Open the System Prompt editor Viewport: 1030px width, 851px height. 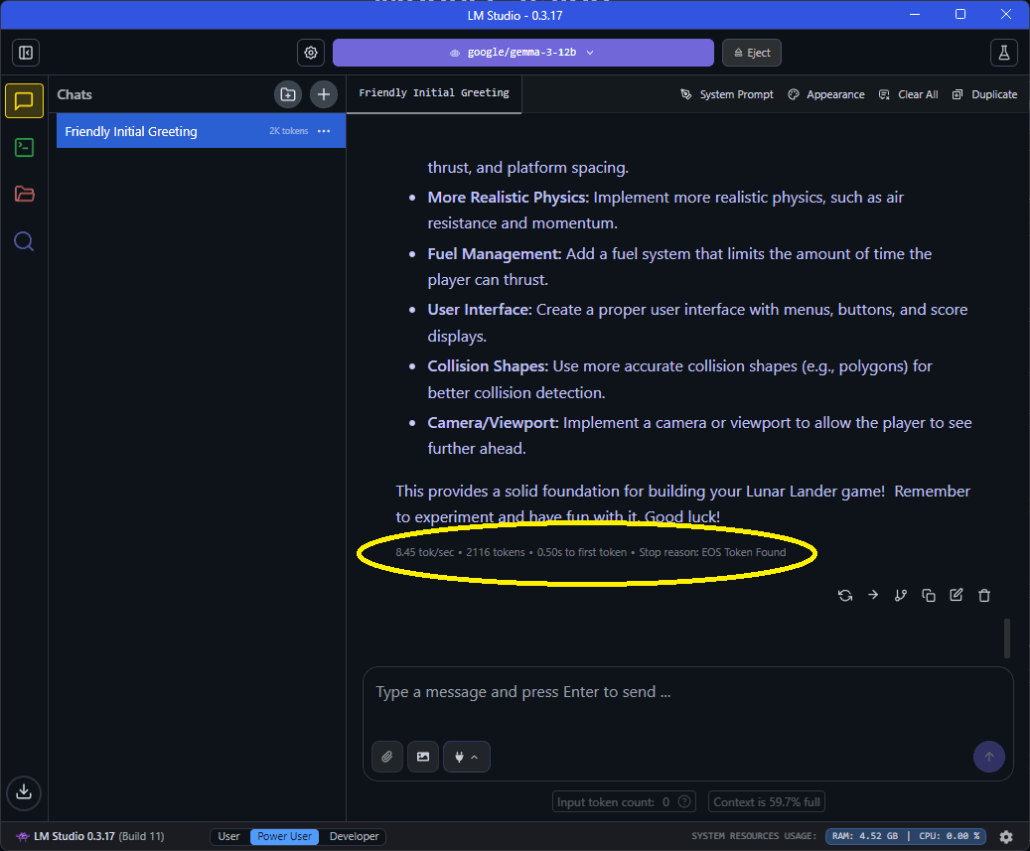pos(727,95)
